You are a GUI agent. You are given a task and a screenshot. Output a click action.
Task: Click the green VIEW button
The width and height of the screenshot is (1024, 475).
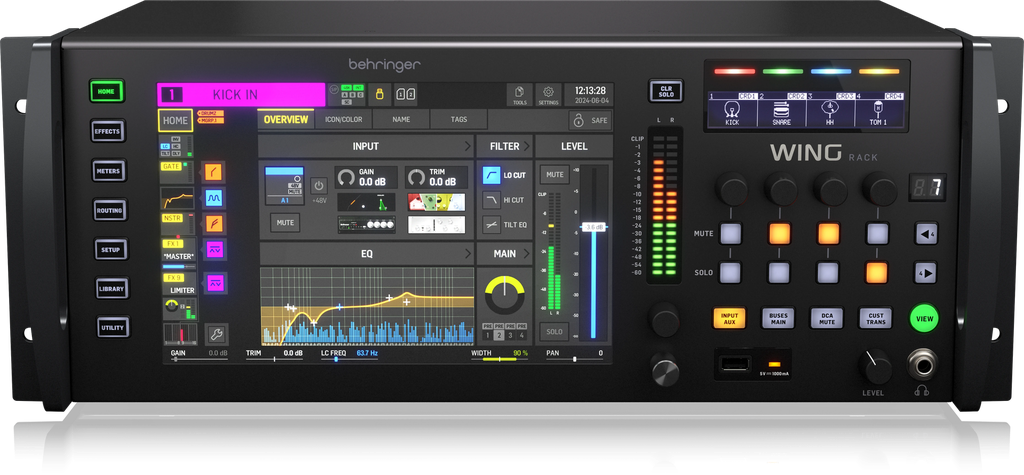tap(924, 319)
